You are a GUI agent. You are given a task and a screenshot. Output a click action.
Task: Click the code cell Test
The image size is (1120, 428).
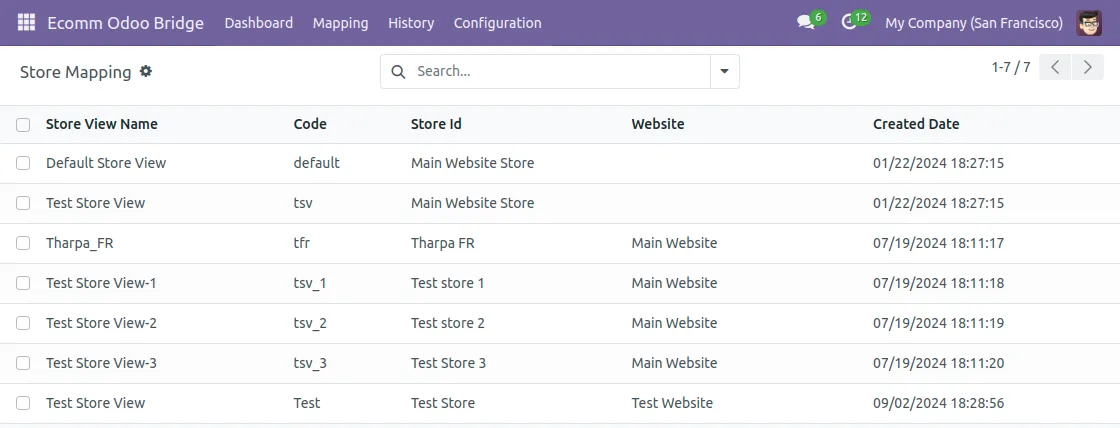click(306, 403)
